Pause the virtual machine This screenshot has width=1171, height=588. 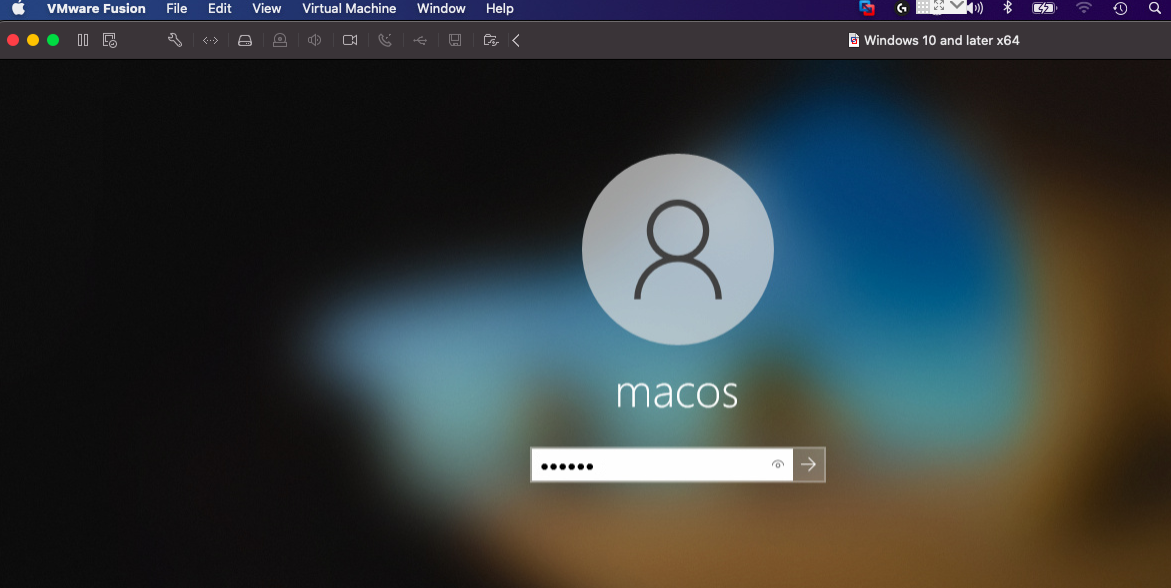point(83,40)
